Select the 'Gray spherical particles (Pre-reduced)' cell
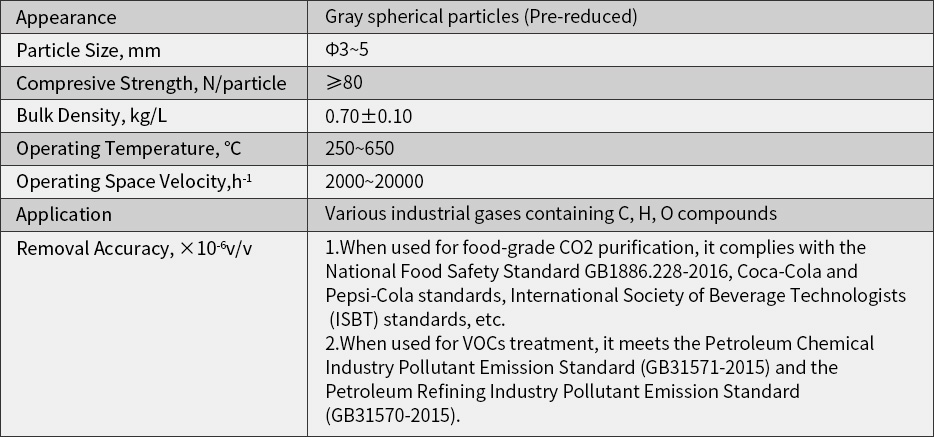This screenshot has width=934, height=437. tap(481, 17)
